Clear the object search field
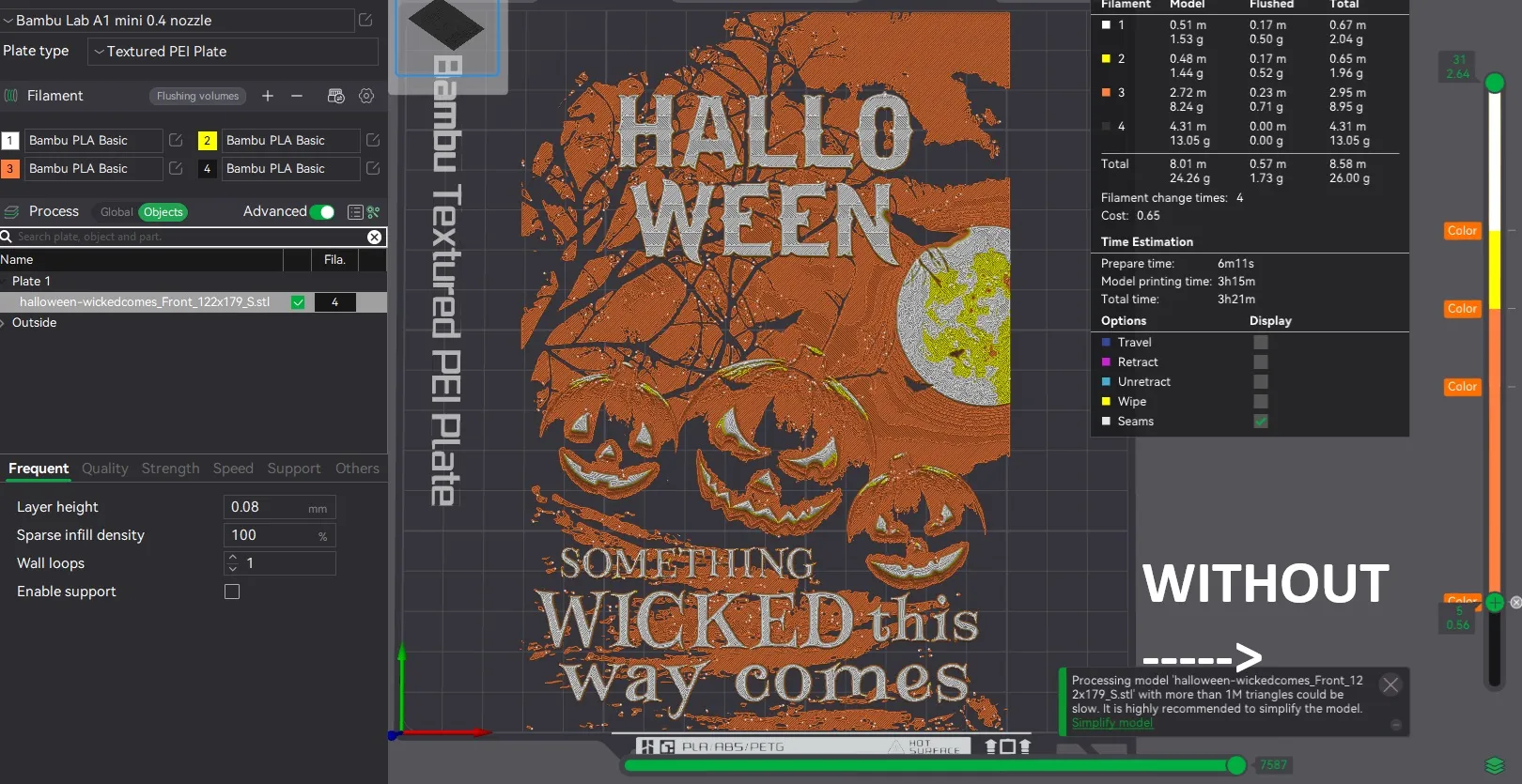 [x=374, y=237]
